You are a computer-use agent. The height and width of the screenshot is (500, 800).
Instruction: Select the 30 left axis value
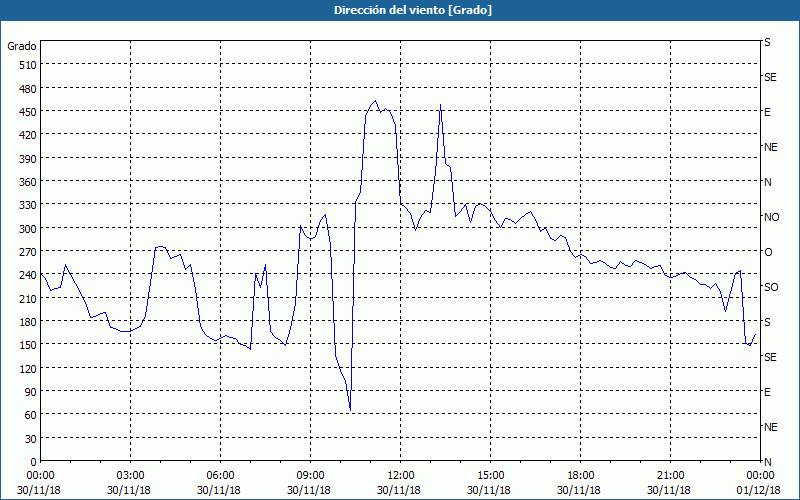(x=31, y=439)
